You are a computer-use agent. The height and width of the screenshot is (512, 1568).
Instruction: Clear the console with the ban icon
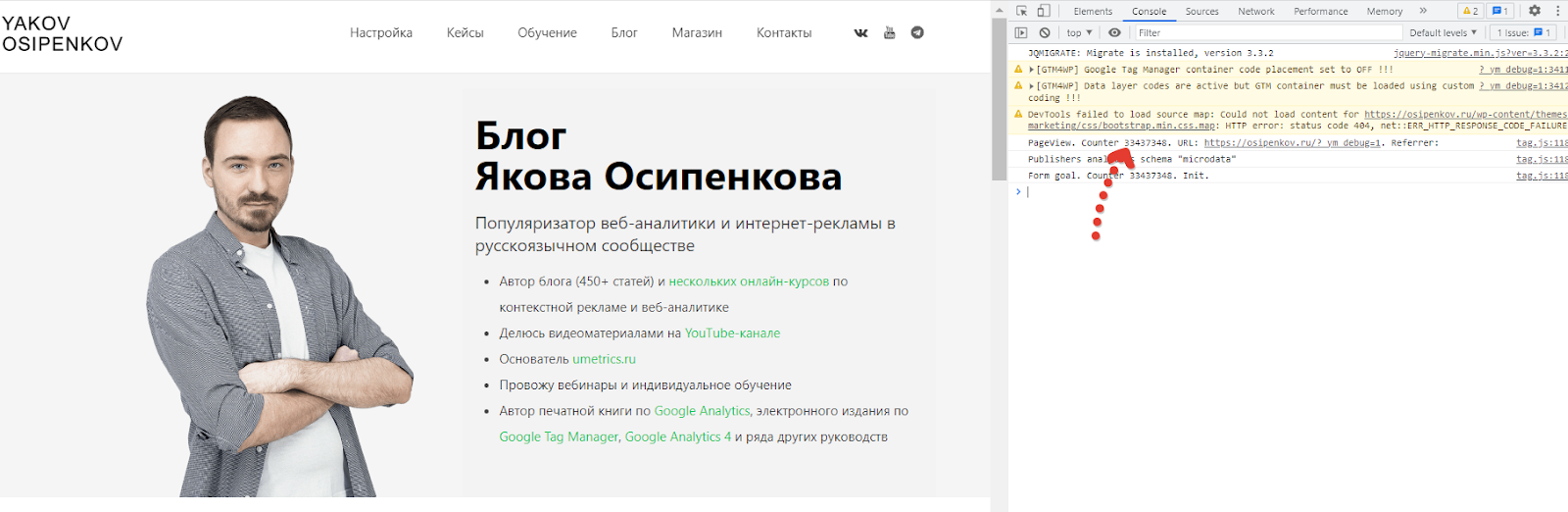pyautogui.click(x=1045, y=32)
